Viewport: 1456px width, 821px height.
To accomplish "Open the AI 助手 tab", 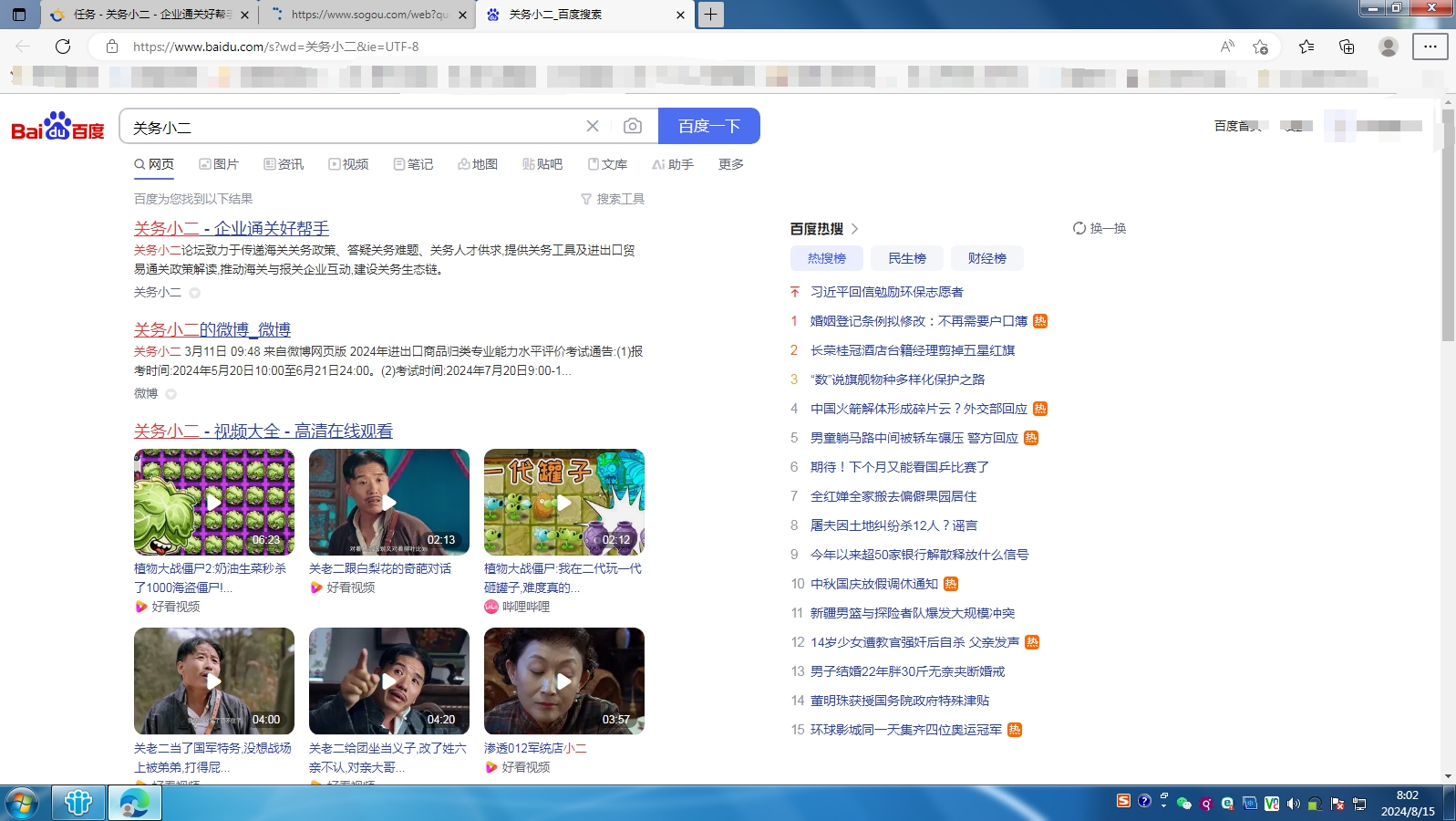I will coord(673,164).
